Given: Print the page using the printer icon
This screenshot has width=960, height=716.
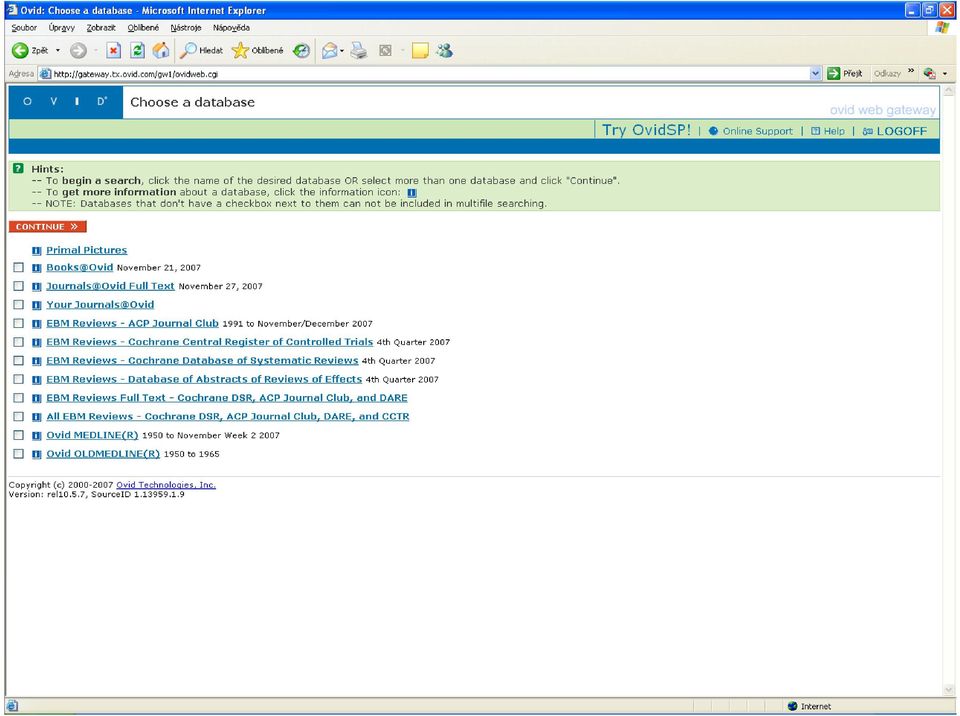Looking at the screenshot, I should click(x=359, y=51).
